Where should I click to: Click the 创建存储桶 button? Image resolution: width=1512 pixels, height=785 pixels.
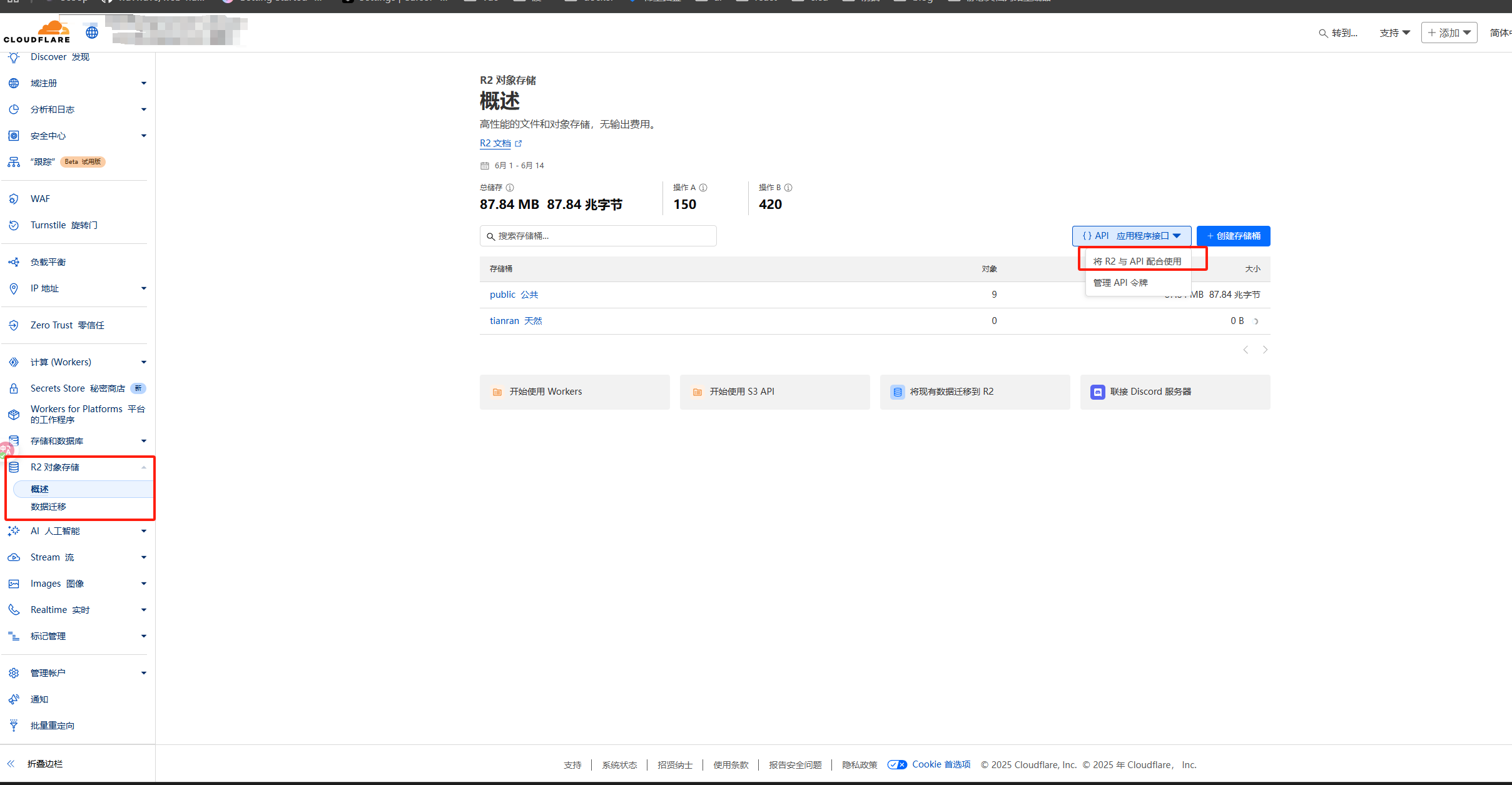point(1233,236)
